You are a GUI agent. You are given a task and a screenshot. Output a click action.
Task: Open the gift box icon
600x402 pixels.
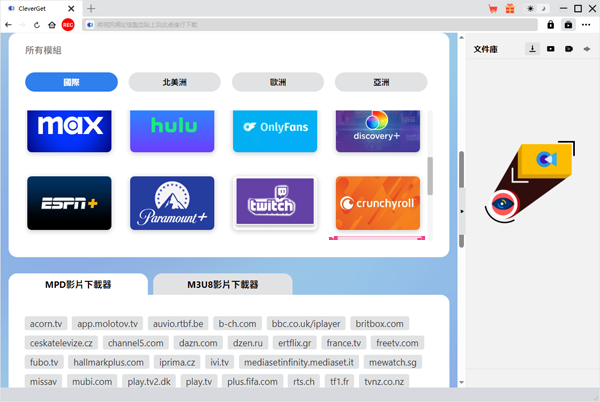510,8
